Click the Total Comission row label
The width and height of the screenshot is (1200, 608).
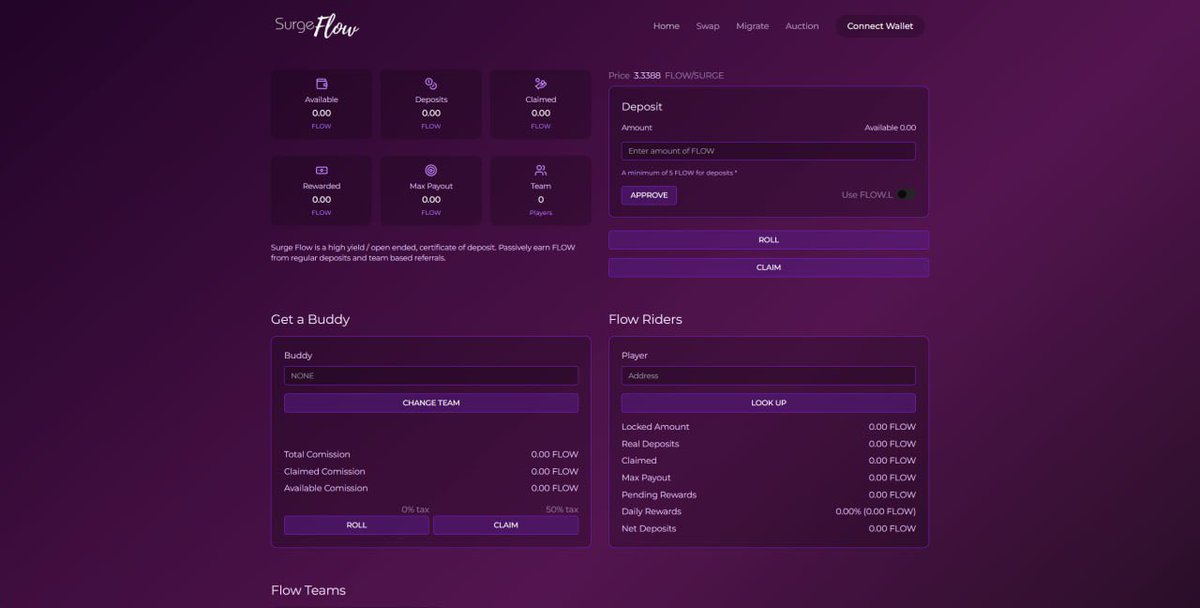[317, 455]
